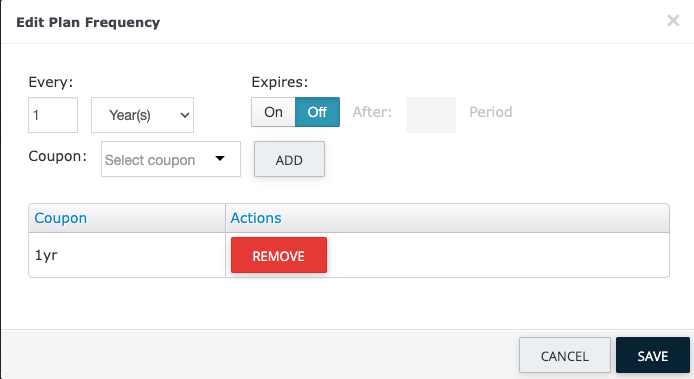This screenshot has height=379, width=694.
Task: Open the Year(s) period dropdown
Action: coord(142,115)
